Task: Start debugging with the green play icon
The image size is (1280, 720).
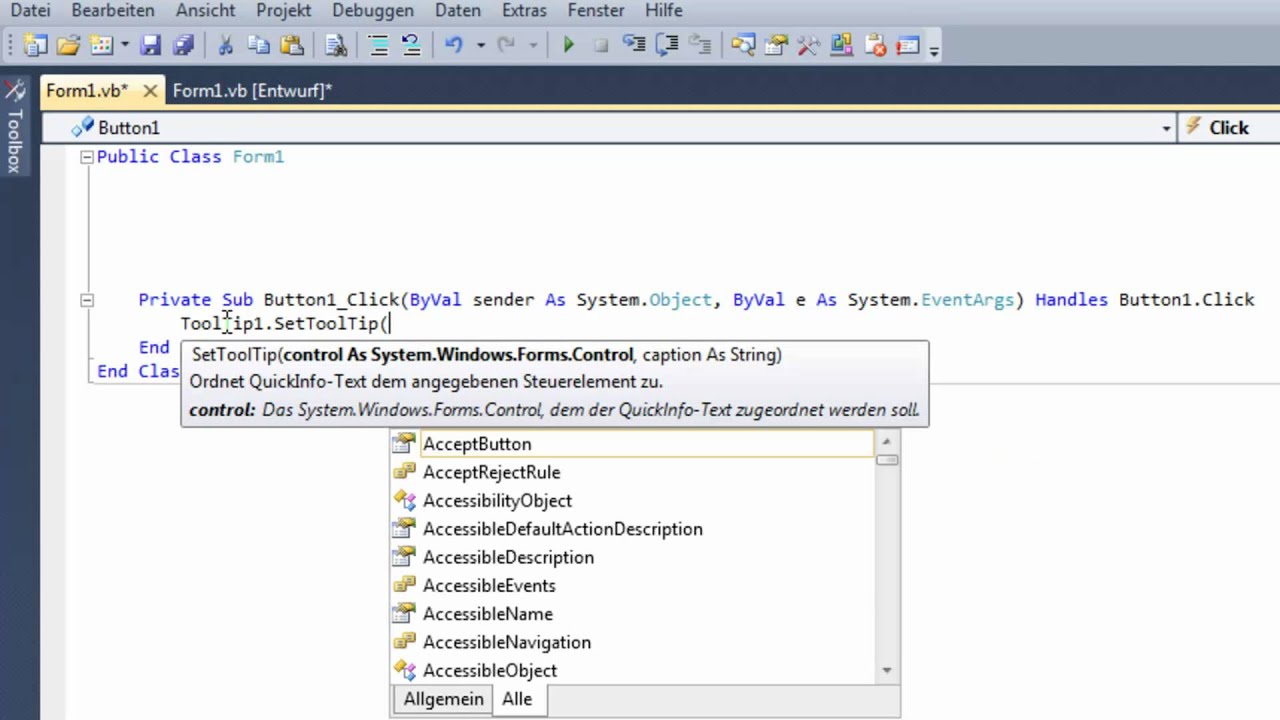Action: [568, 45]
